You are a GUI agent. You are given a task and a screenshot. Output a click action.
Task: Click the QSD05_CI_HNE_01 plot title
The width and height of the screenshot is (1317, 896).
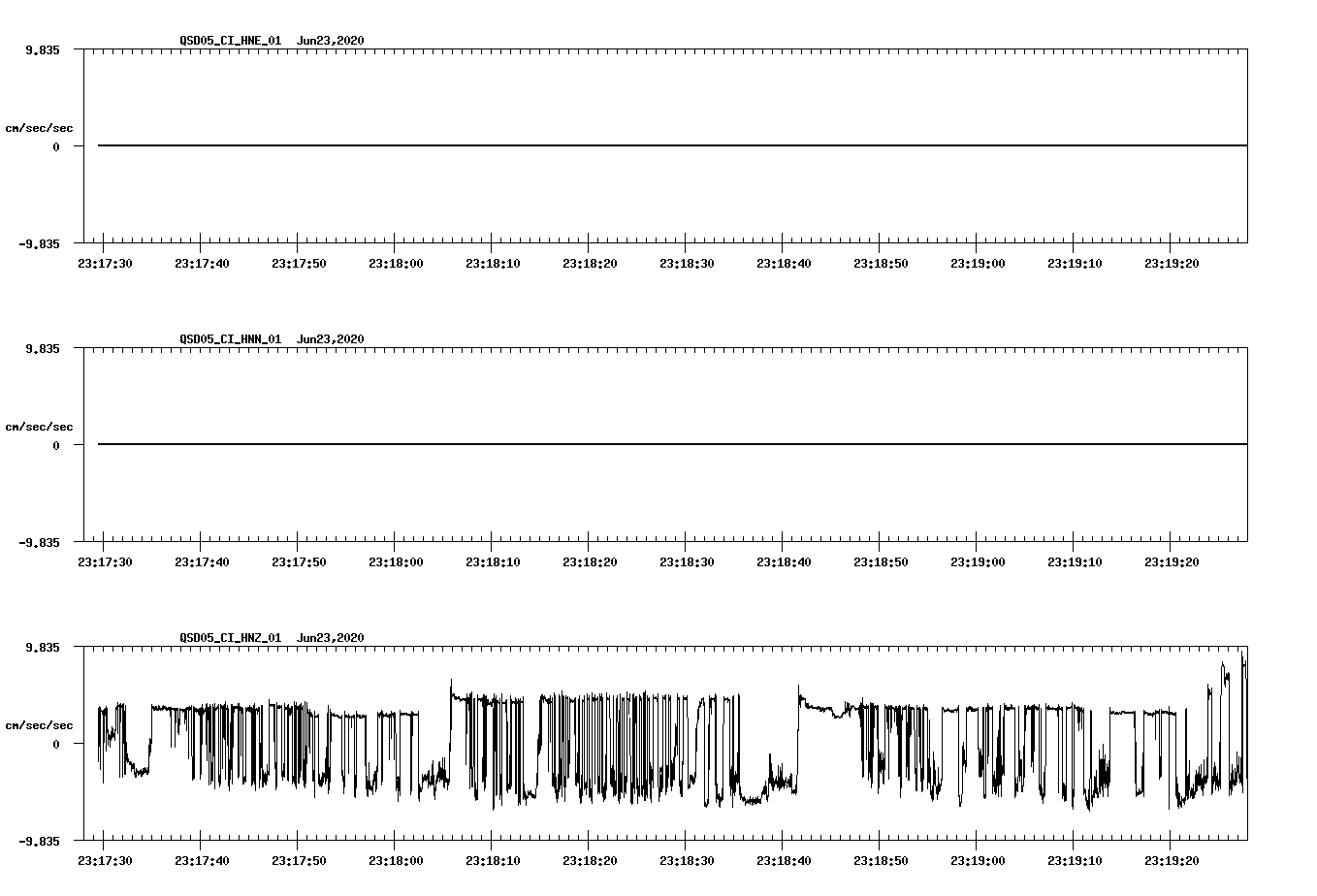point(272,41)
